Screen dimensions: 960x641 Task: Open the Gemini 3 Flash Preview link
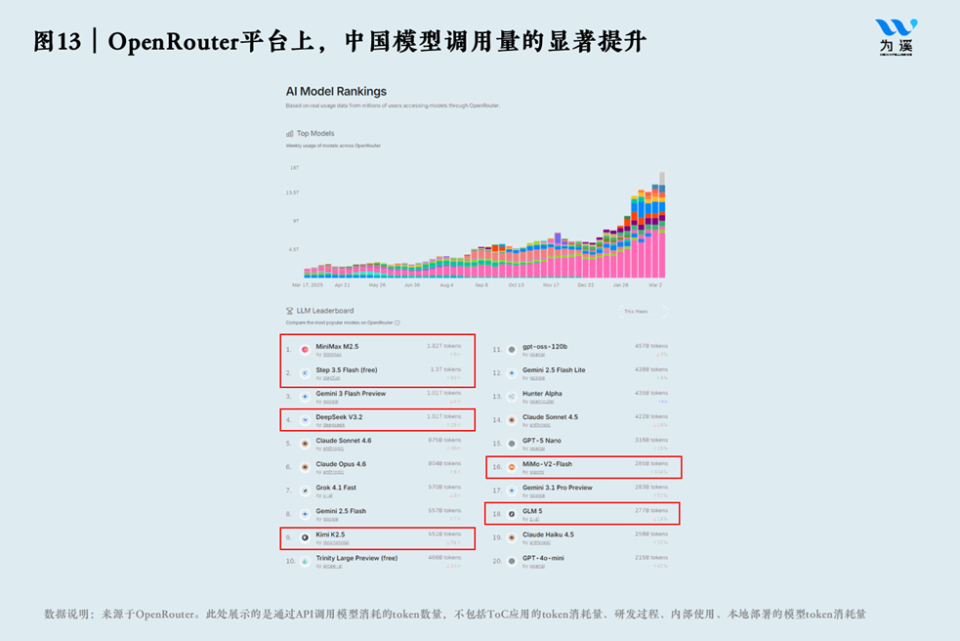[x=350, y=394]
